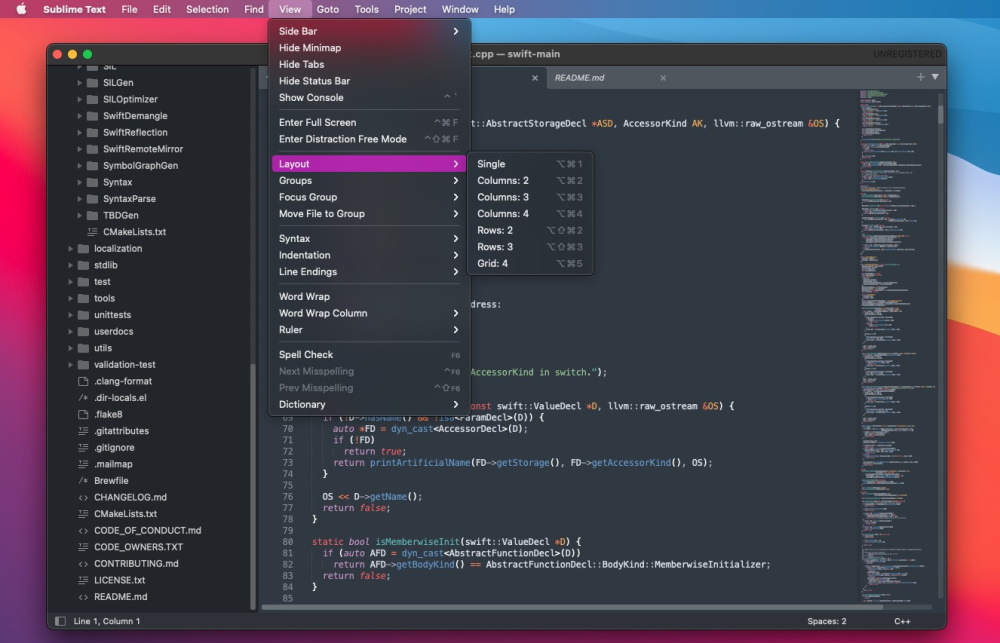1000x643 pixels.
Task: Open the Selection menu in menu bar
Action: tap(207, 9)
